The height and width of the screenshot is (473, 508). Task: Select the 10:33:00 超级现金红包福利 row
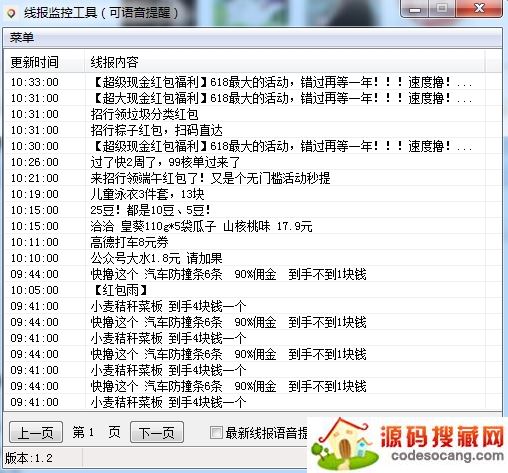point(245,82)
